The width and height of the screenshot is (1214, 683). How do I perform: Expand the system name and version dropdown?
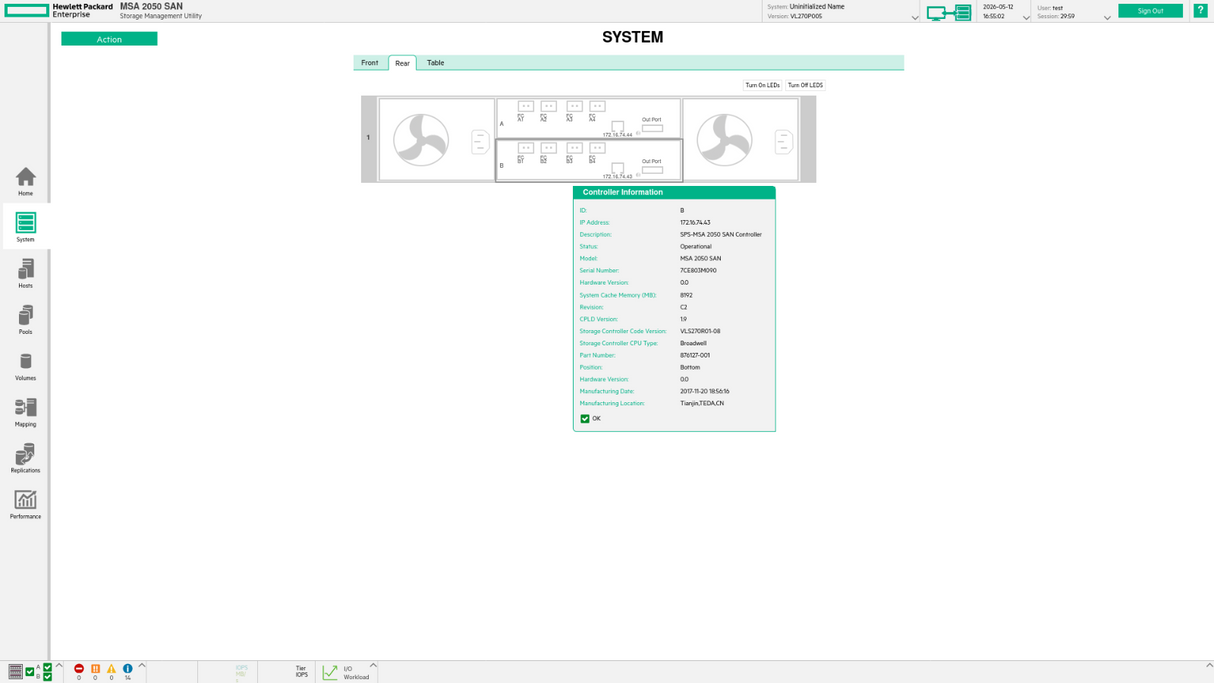(x=915, y=17)
